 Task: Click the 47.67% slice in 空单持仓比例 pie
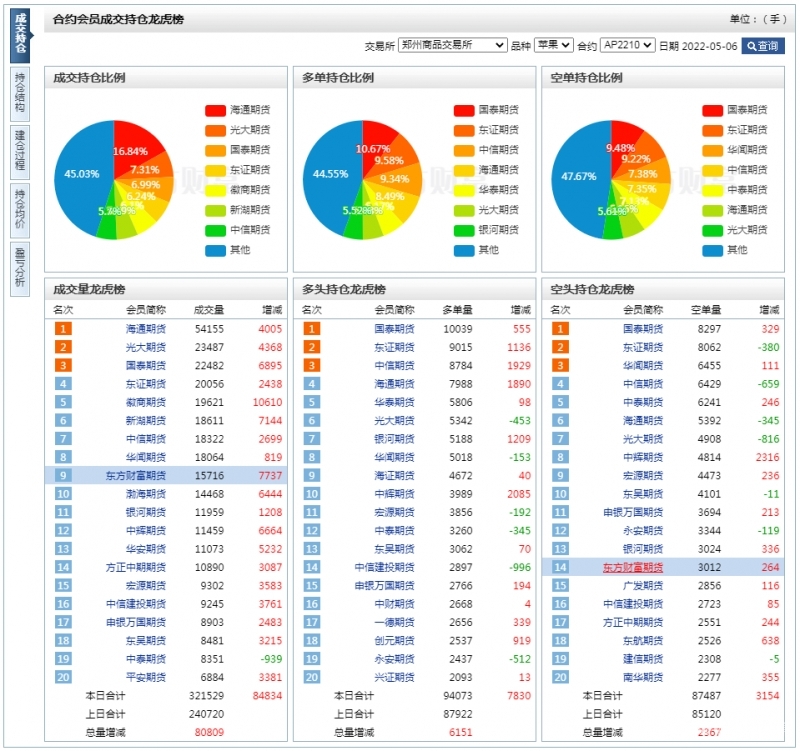(x=578, y=177)
